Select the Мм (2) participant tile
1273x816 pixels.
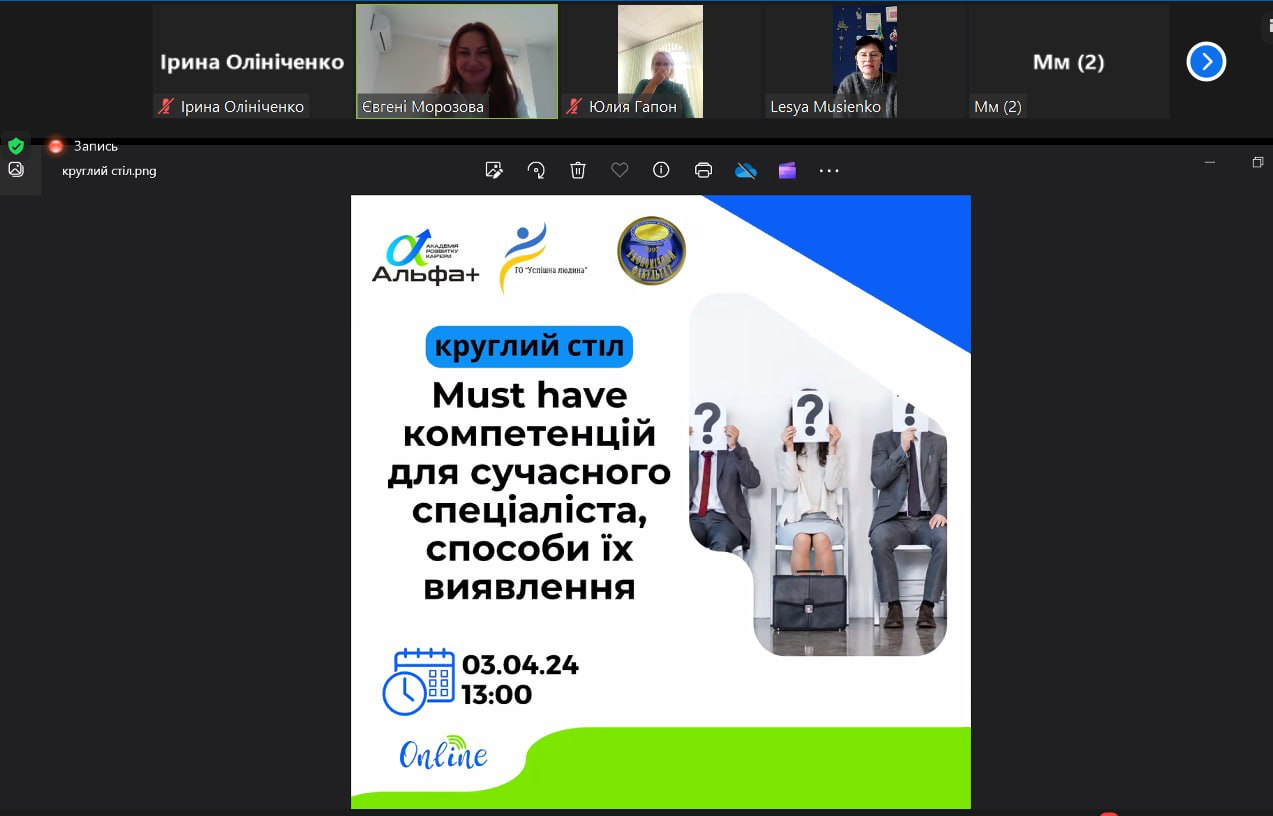[1068, 61]
